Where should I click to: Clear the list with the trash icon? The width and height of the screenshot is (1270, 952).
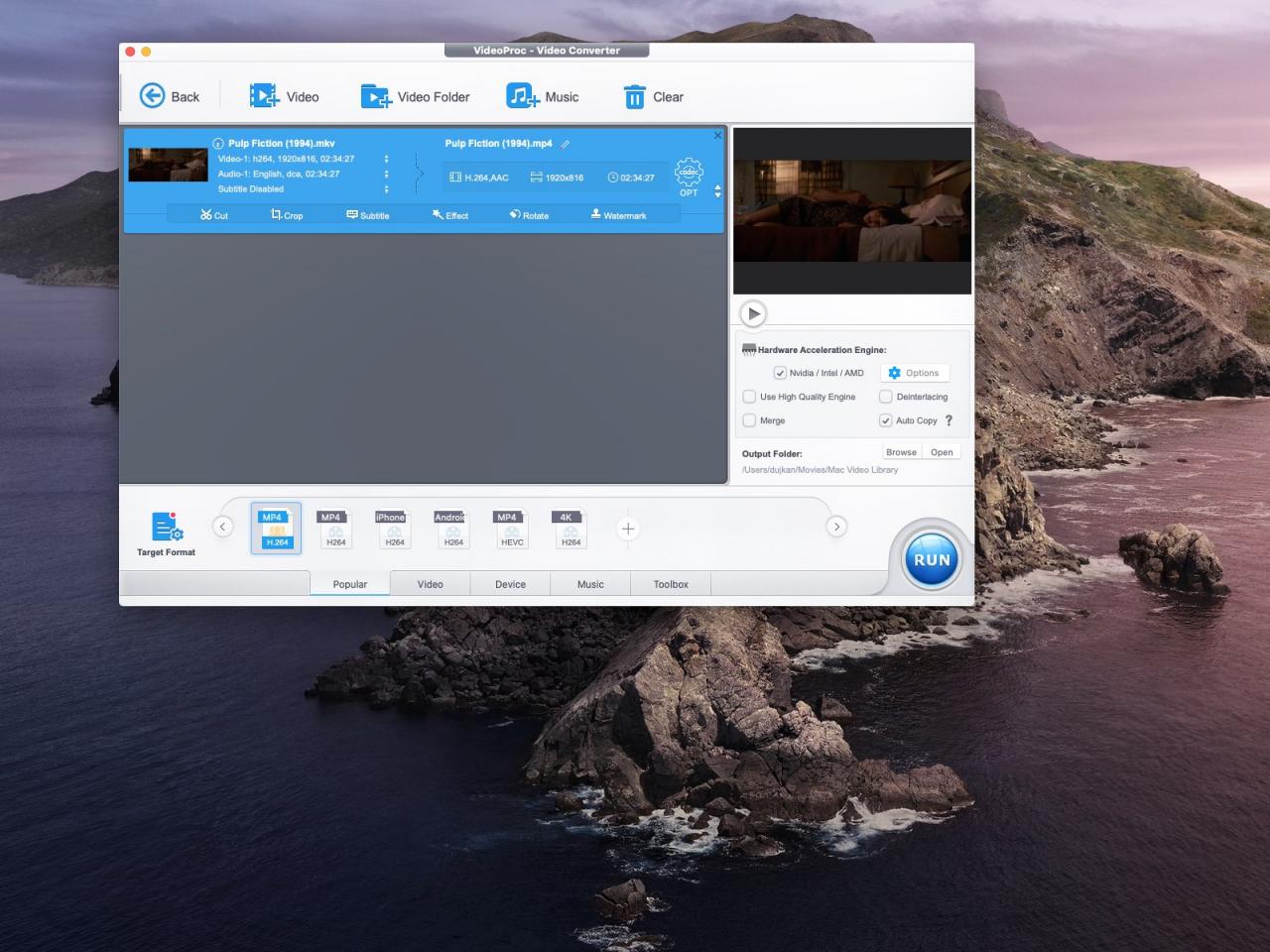(x=634, y=96)
